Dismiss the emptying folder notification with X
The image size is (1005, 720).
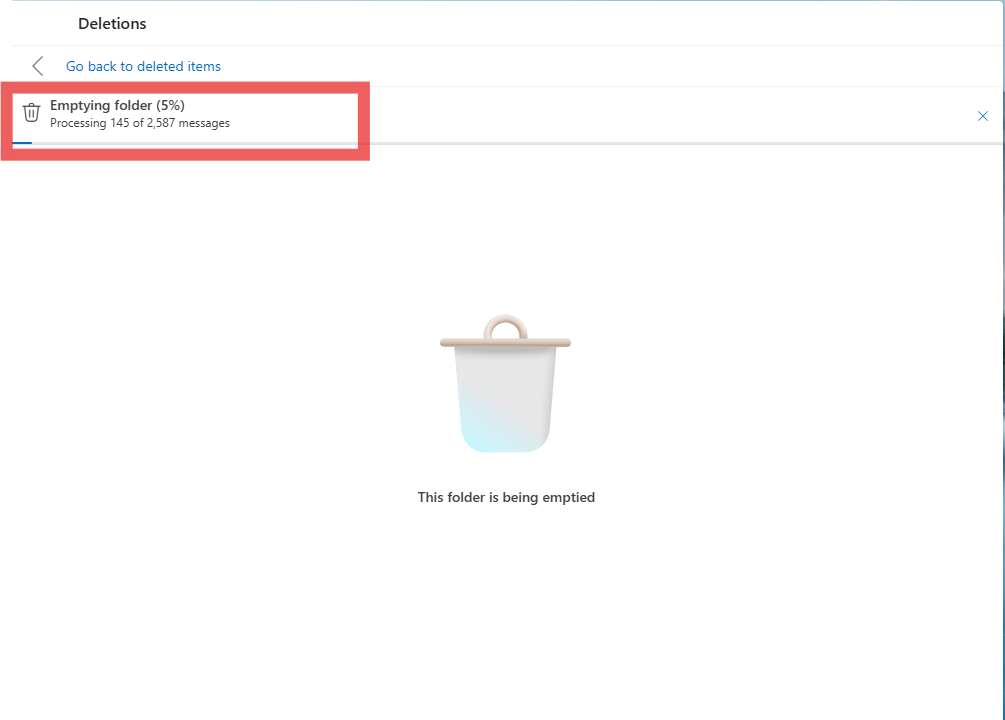[x=983, y=116]
